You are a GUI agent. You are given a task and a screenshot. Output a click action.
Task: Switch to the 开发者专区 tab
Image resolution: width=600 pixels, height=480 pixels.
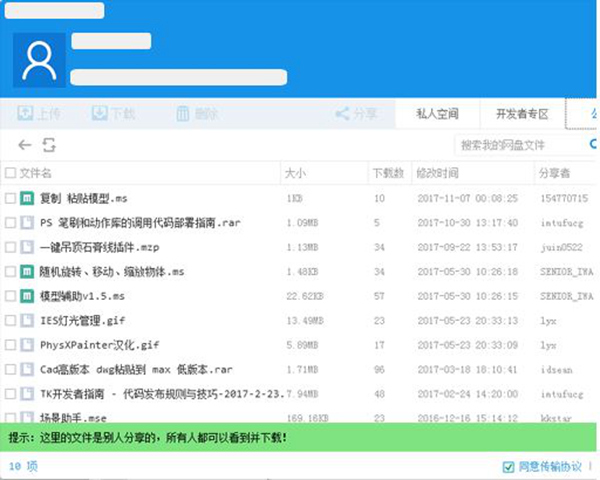tap(522, 114)
